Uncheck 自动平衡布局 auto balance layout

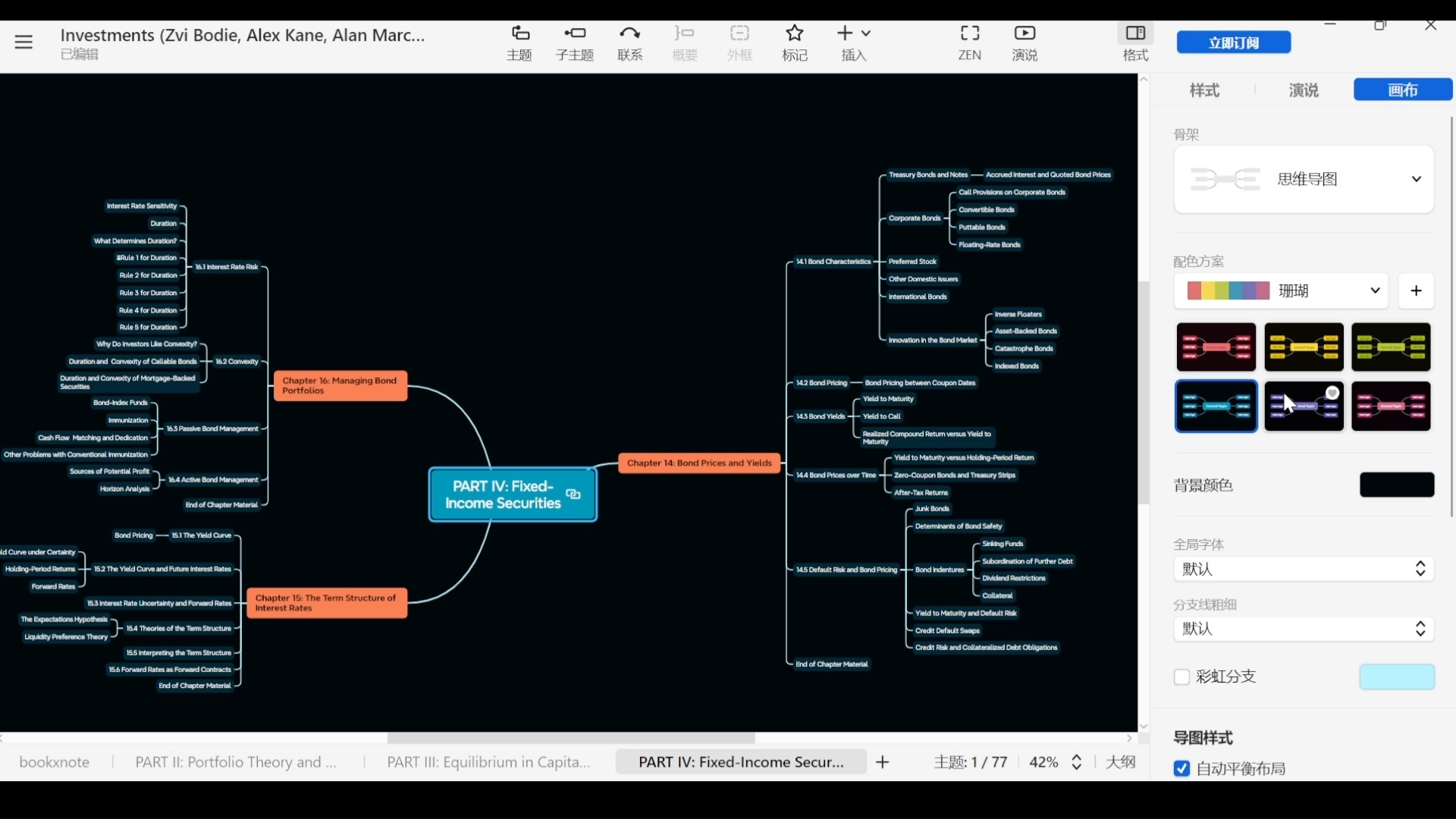[x=1181, y=768]
